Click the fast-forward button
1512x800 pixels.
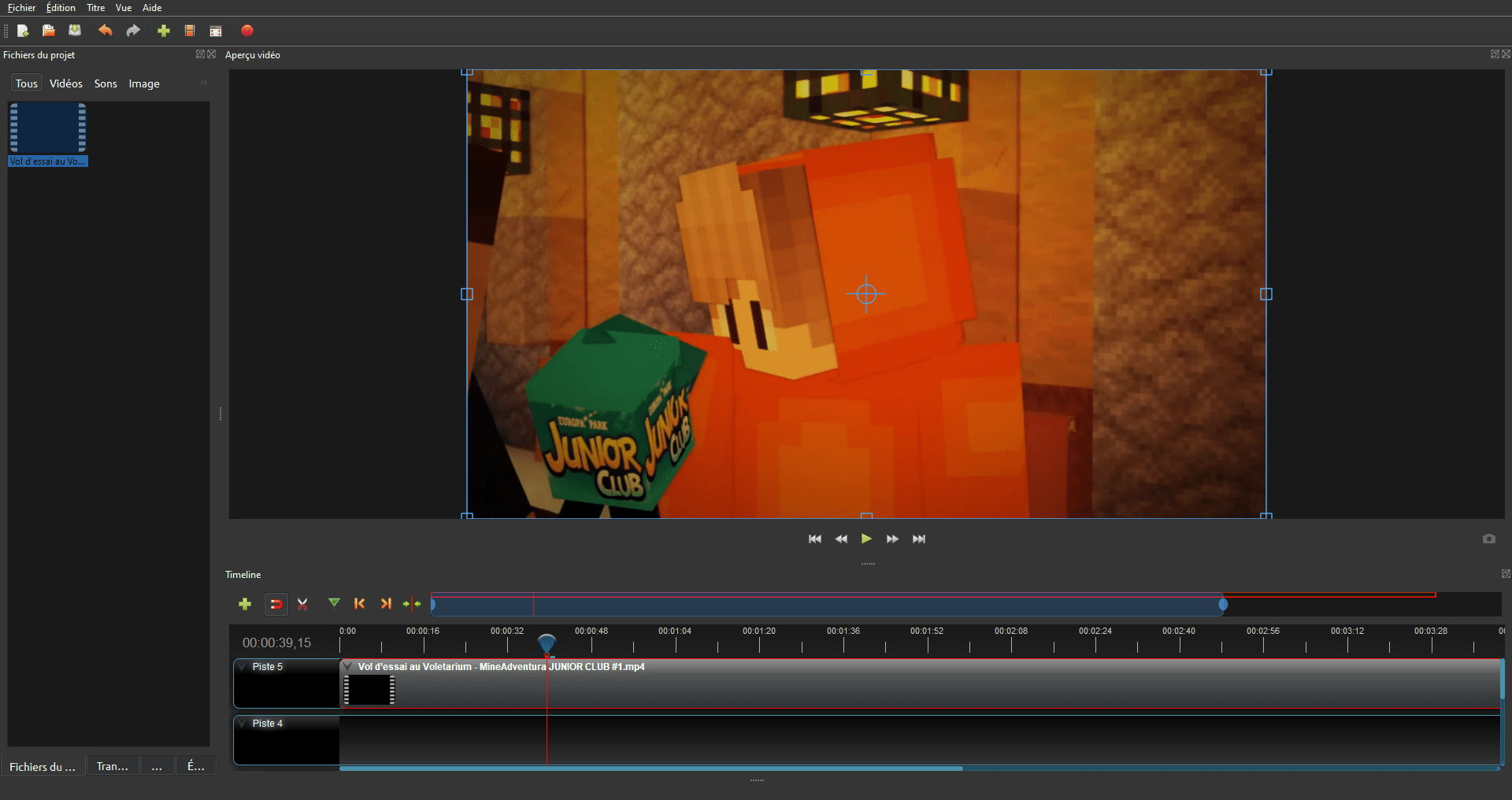(x=892, y=539)
